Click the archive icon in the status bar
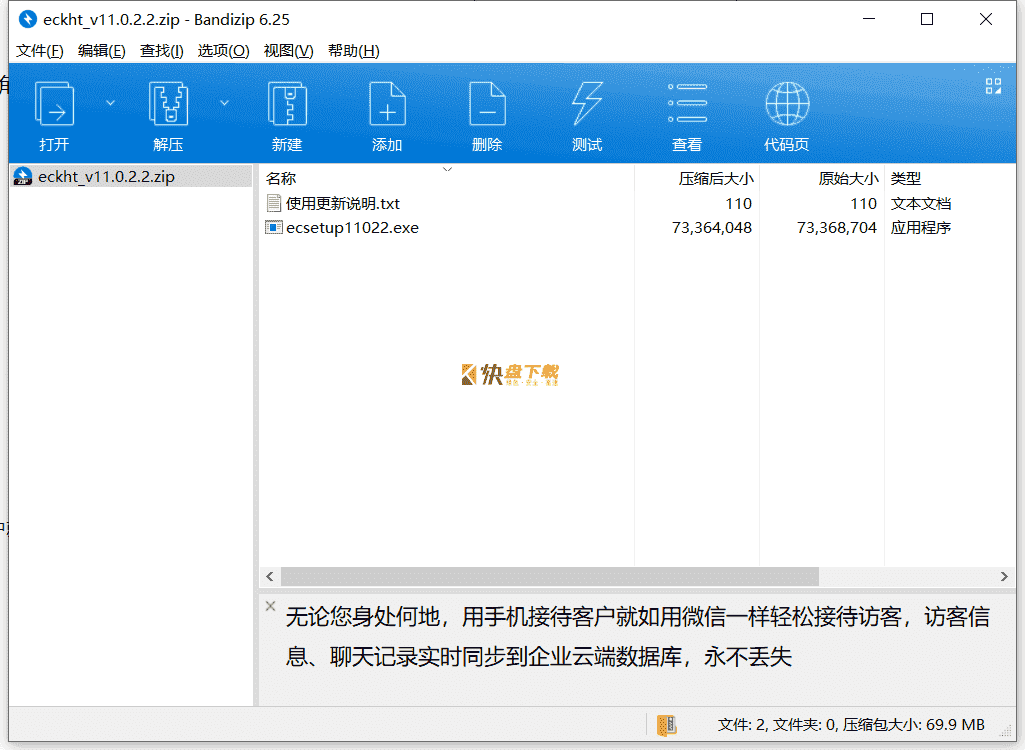This screenshot has width=1025, height=750. pyautogui.click(x=667, y=724)
